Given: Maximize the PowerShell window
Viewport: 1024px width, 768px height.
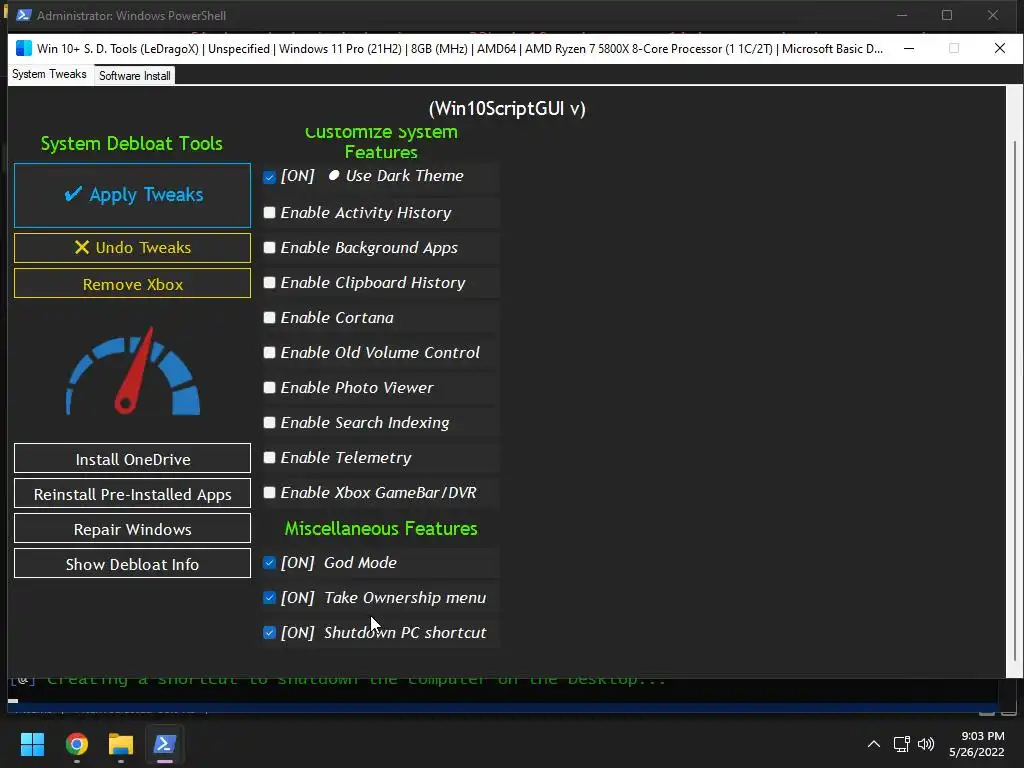Looking at the screenshot, I should (x=947, y=15).
